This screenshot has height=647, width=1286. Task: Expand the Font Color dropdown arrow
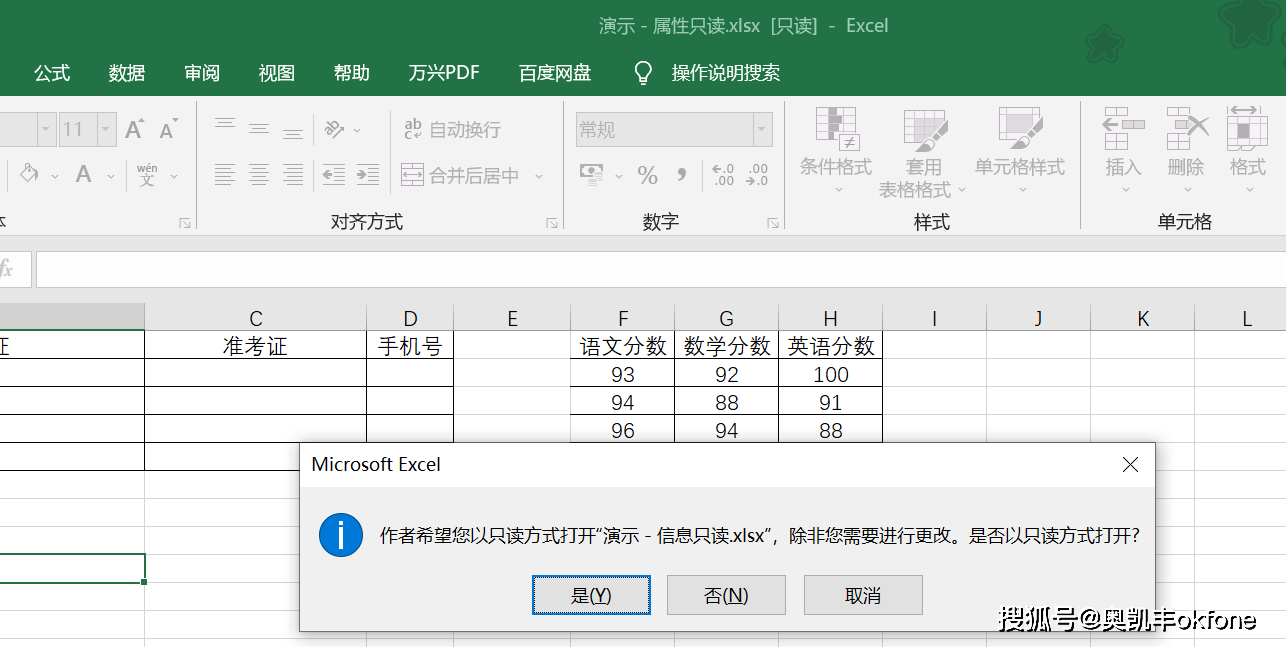coord(111,175)
